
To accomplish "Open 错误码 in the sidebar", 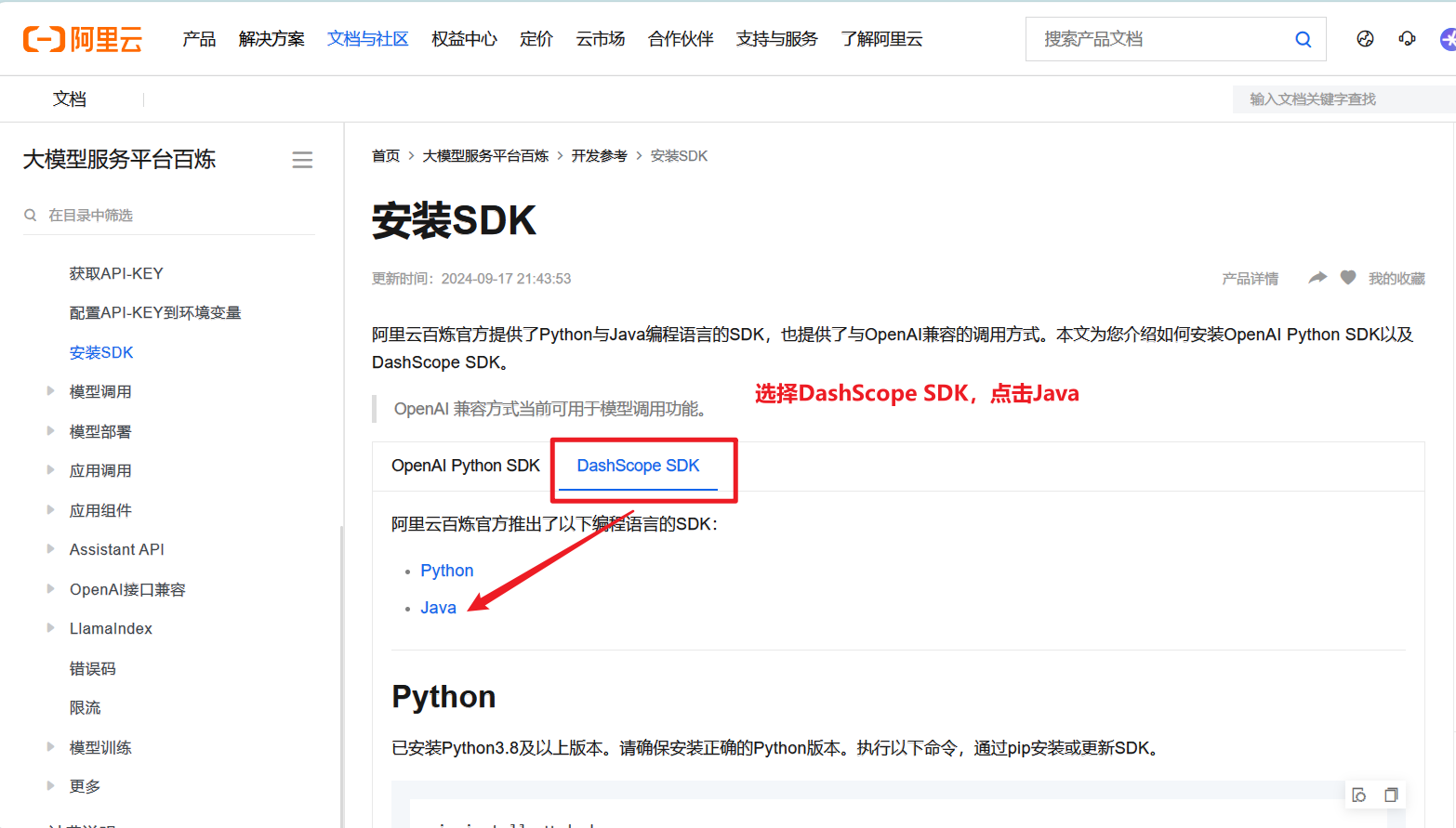I will tap(93, 668).
